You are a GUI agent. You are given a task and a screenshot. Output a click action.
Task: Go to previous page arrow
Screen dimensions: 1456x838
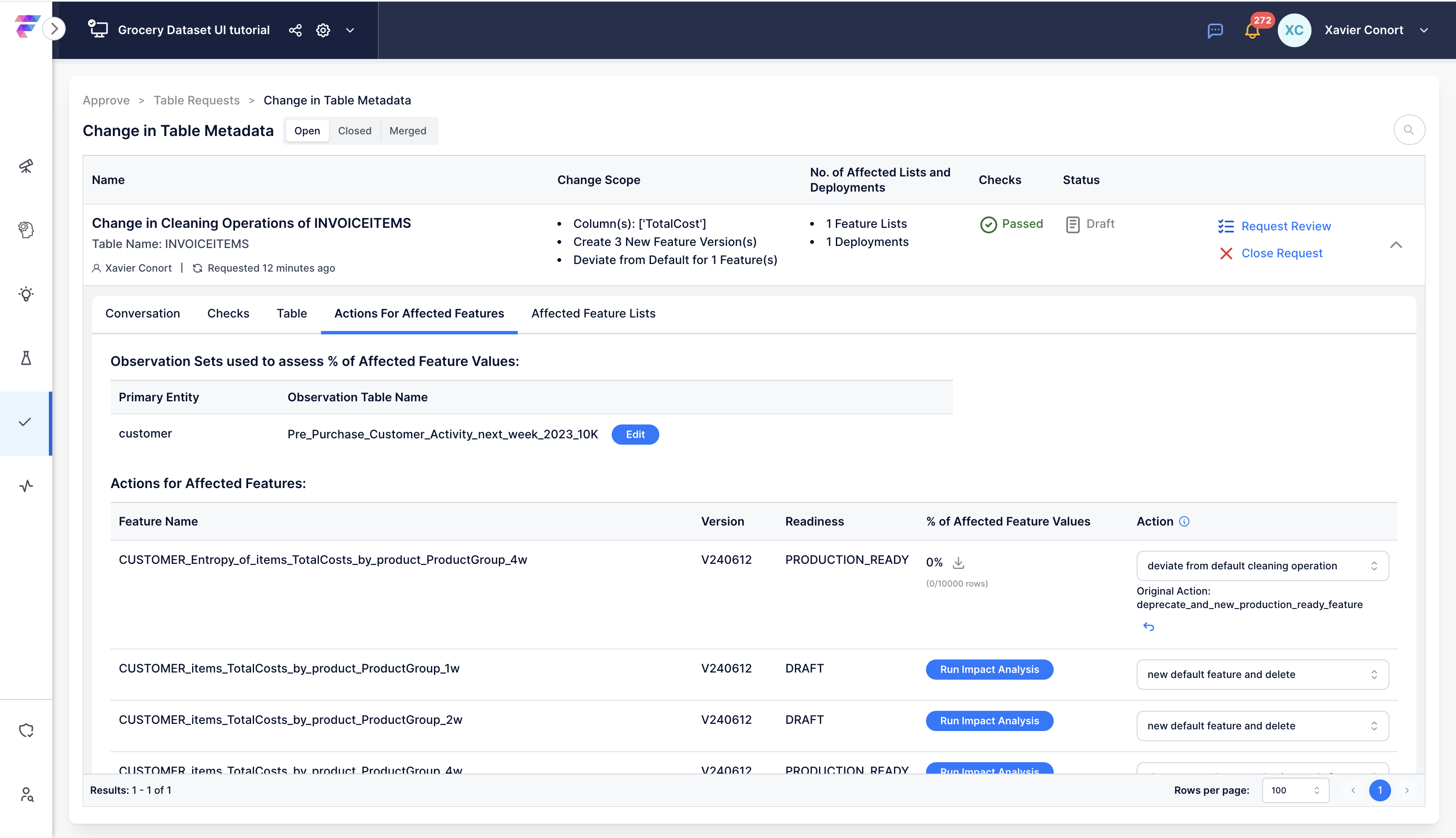click(x=1353, y=790)
